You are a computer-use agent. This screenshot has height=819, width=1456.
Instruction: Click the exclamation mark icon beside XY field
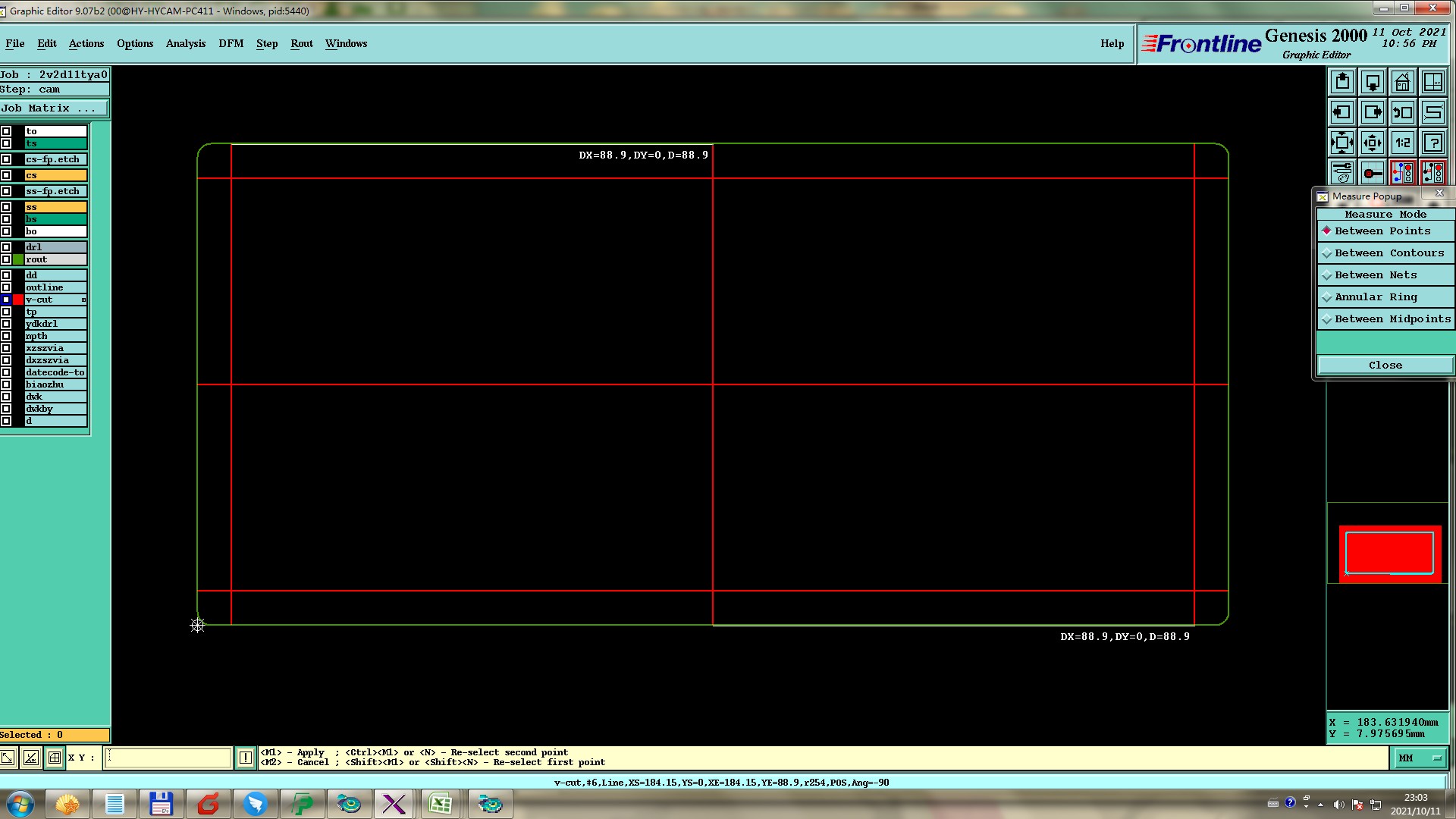[x=245, y=758]
